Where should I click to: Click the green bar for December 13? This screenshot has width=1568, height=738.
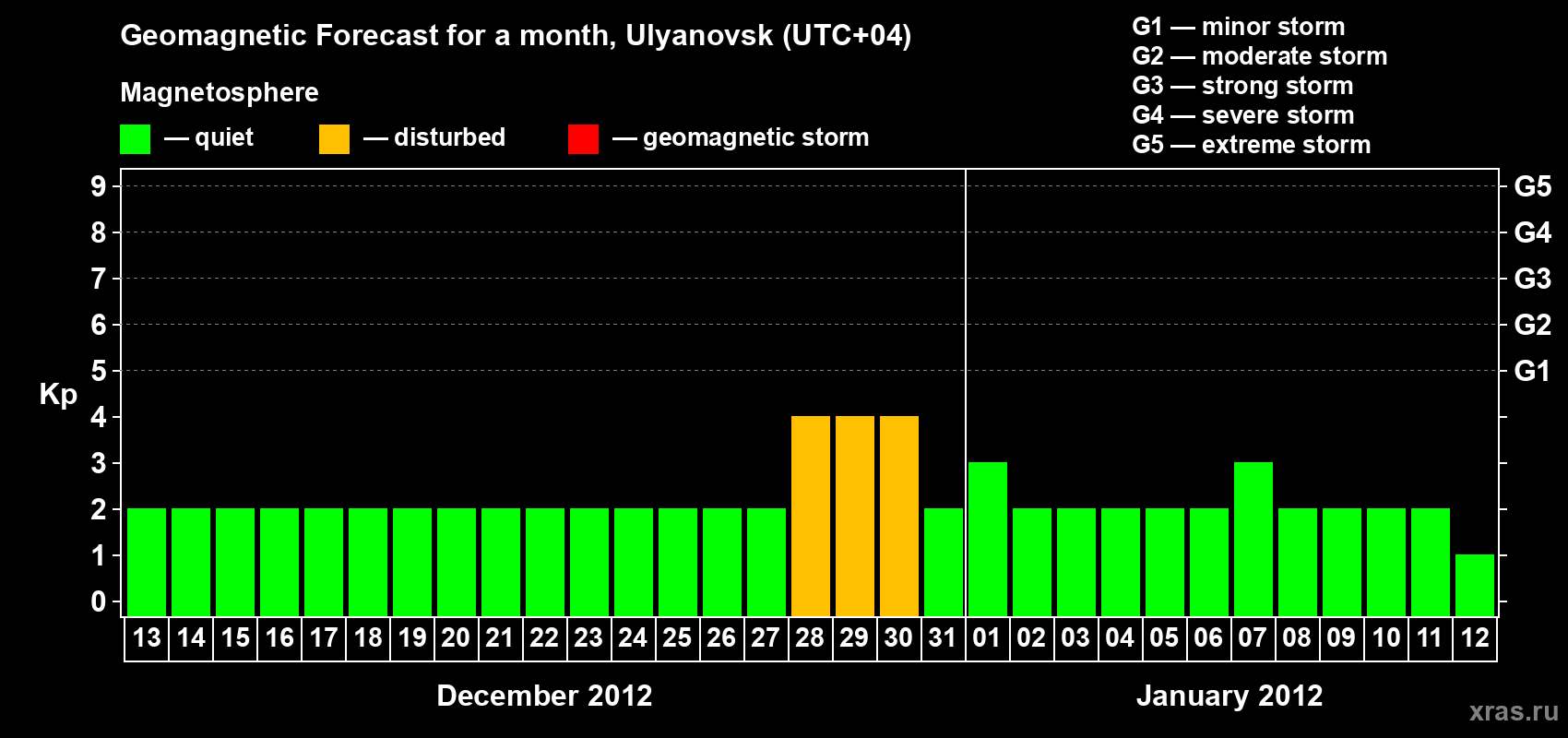pyautogui.click(x=147, y=562)
